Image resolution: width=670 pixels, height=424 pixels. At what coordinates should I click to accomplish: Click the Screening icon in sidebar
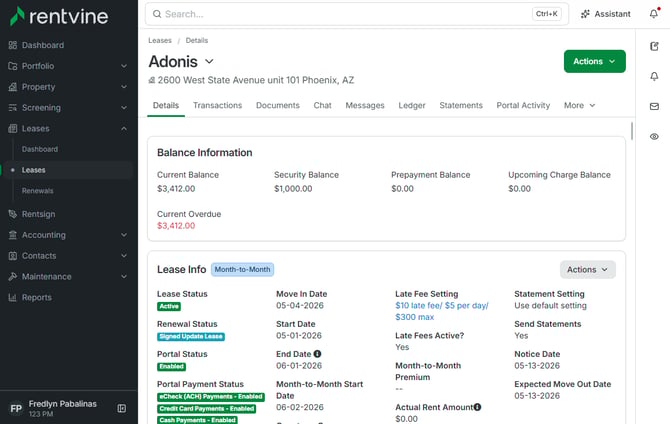pyautogui.click(x=13, y=108)
